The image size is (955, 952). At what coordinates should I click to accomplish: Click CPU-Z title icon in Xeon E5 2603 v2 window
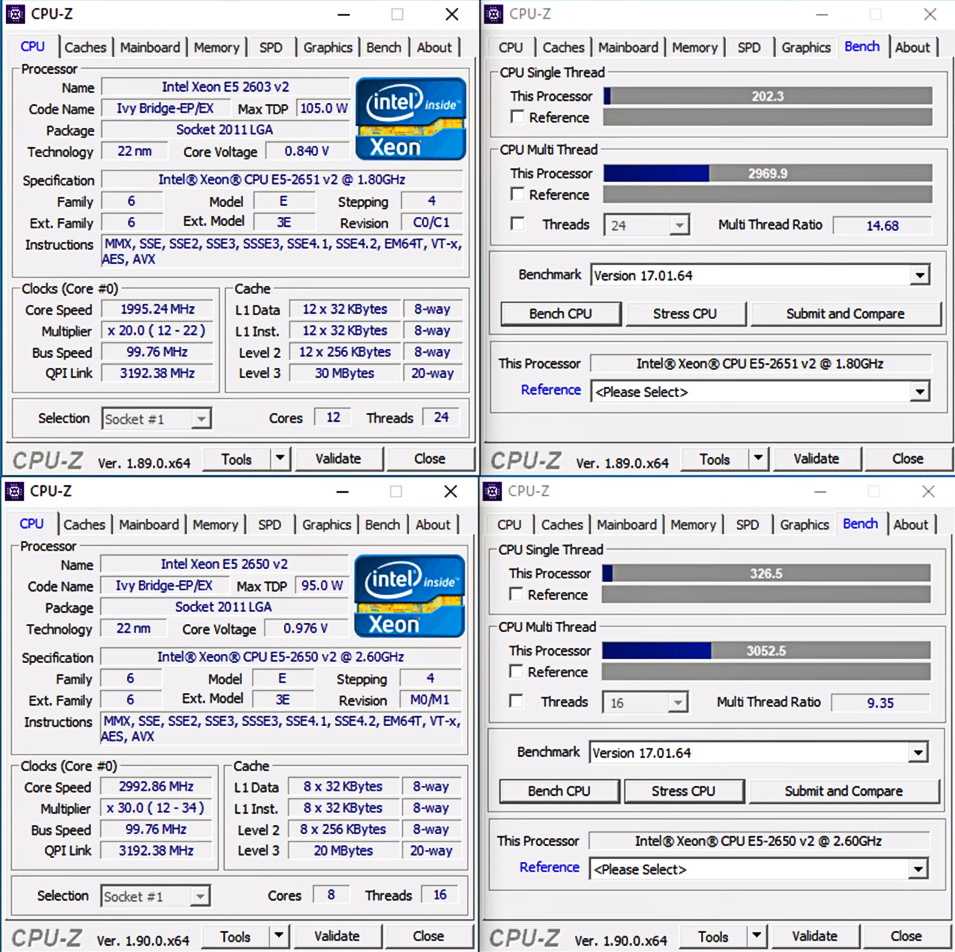(x=15, y=14)
